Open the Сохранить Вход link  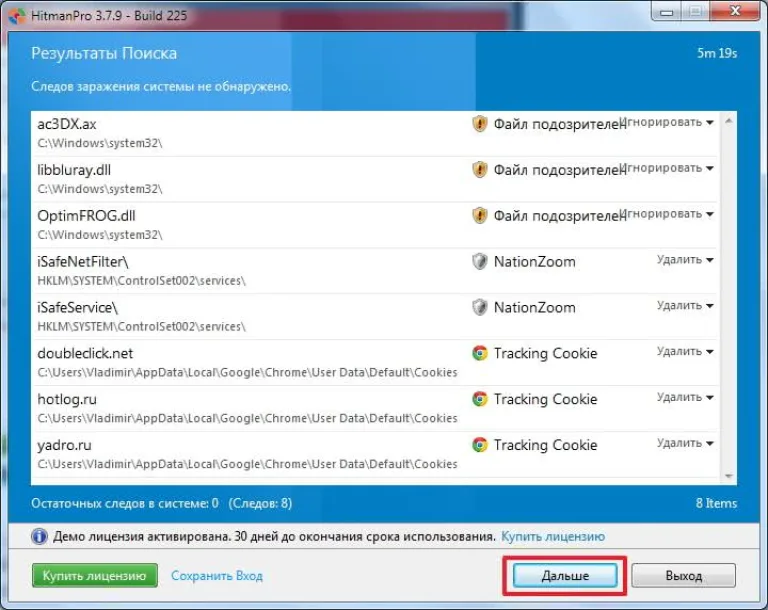coord(216,576)
